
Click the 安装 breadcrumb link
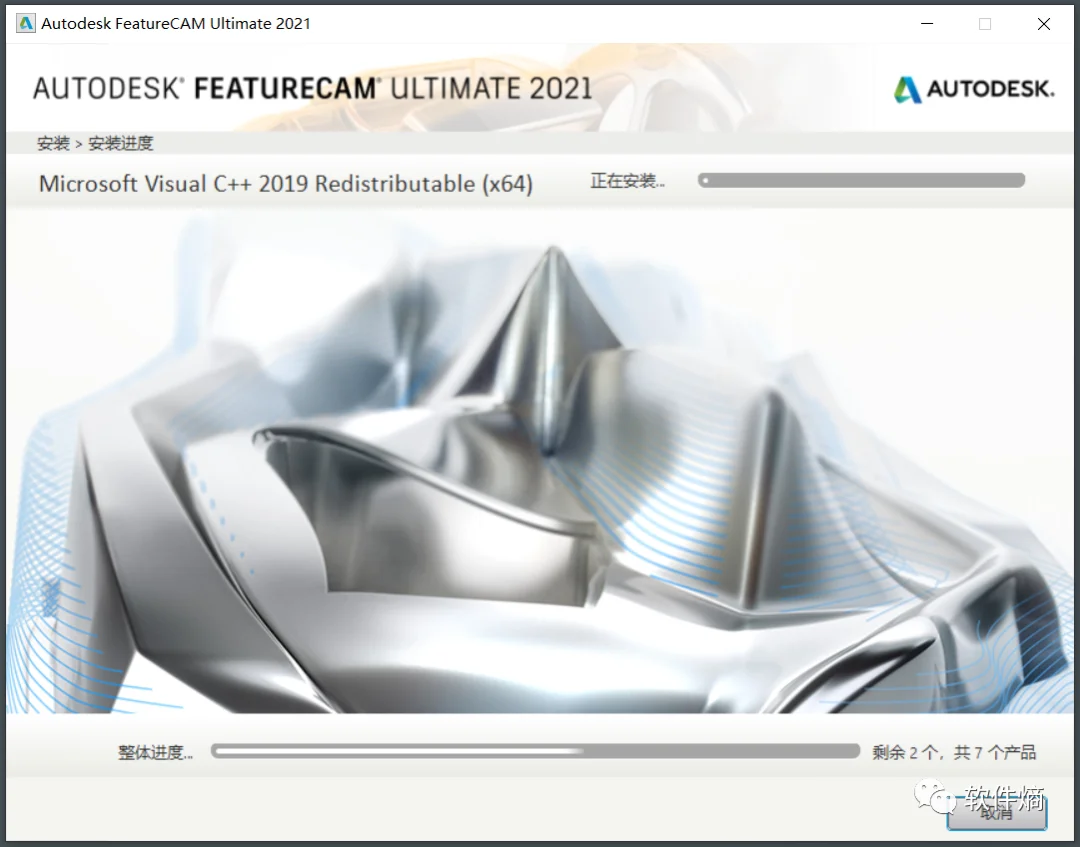point(53,143)
